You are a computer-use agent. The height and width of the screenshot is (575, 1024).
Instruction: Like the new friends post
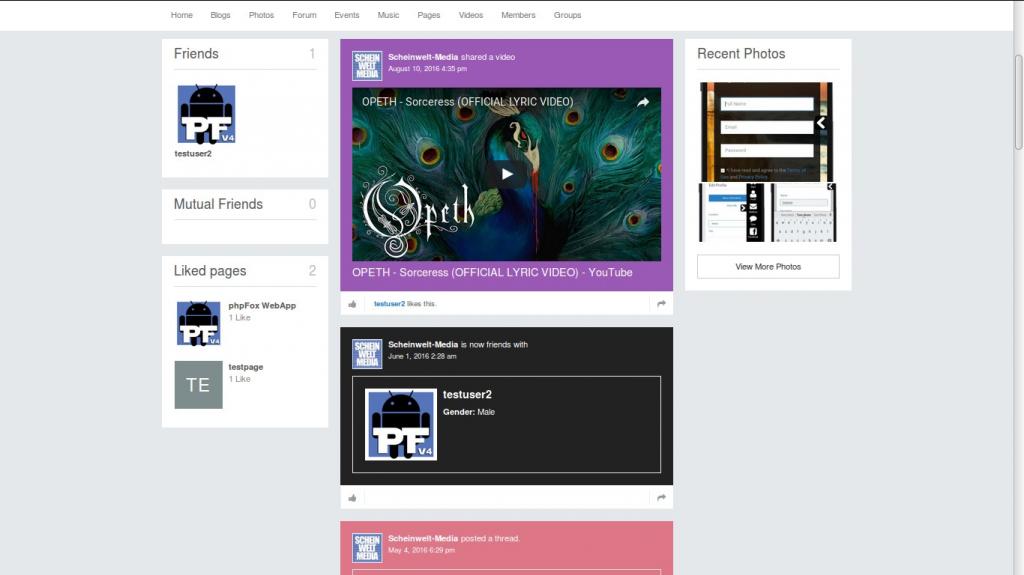(352, 498)
